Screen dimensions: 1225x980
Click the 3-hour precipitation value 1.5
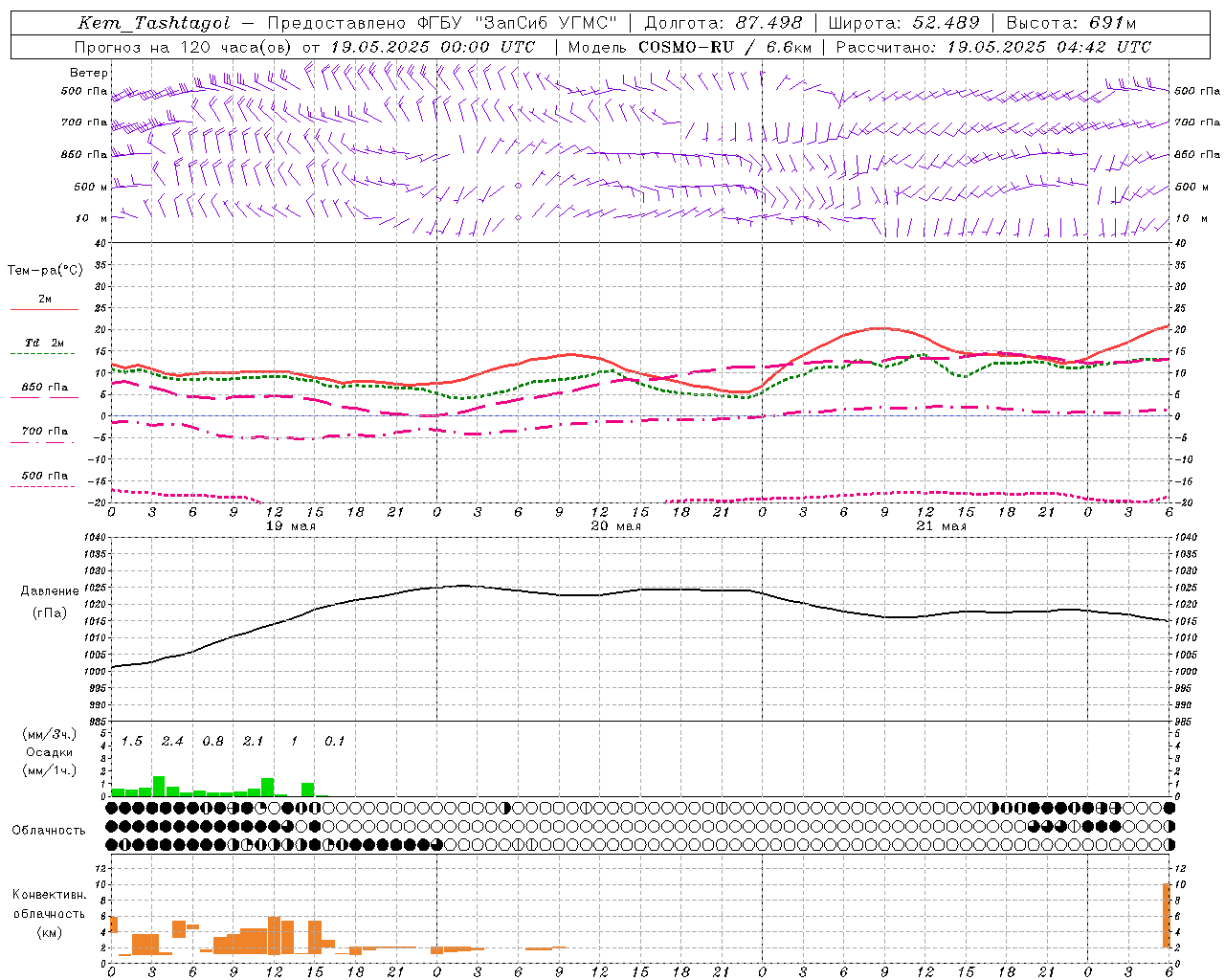132,742
